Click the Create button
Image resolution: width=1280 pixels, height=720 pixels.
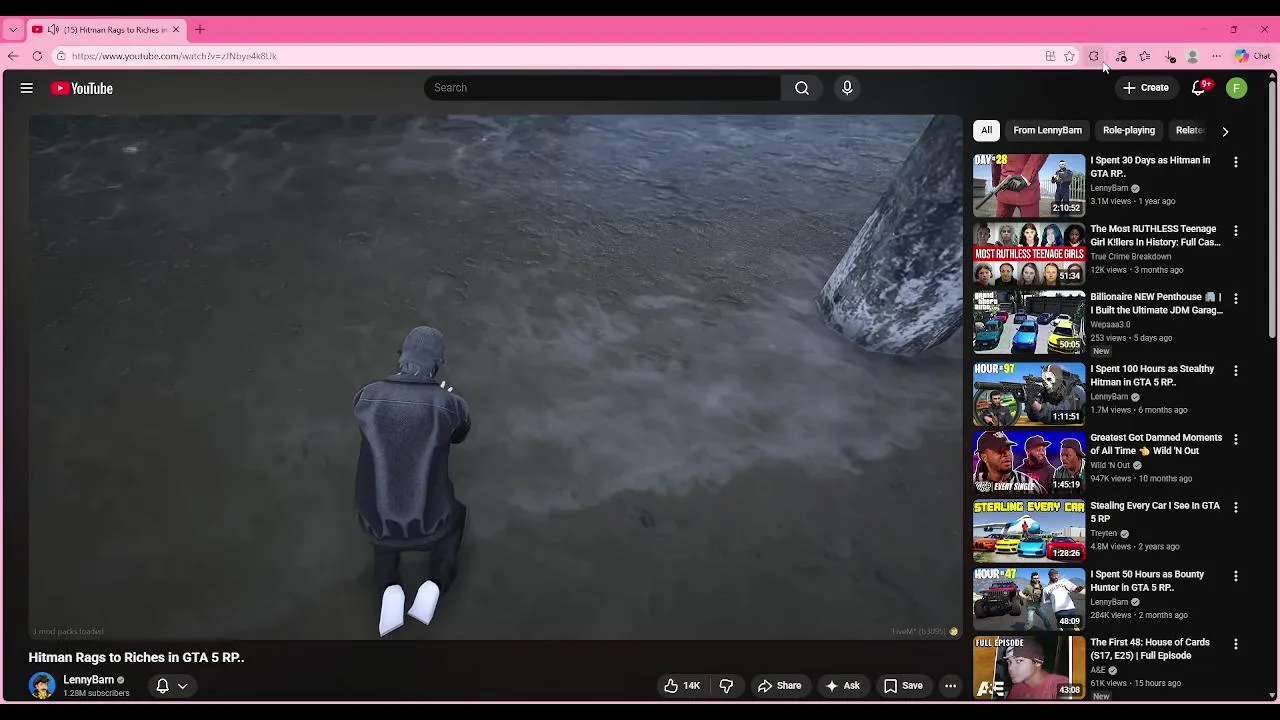[1145, 88]
